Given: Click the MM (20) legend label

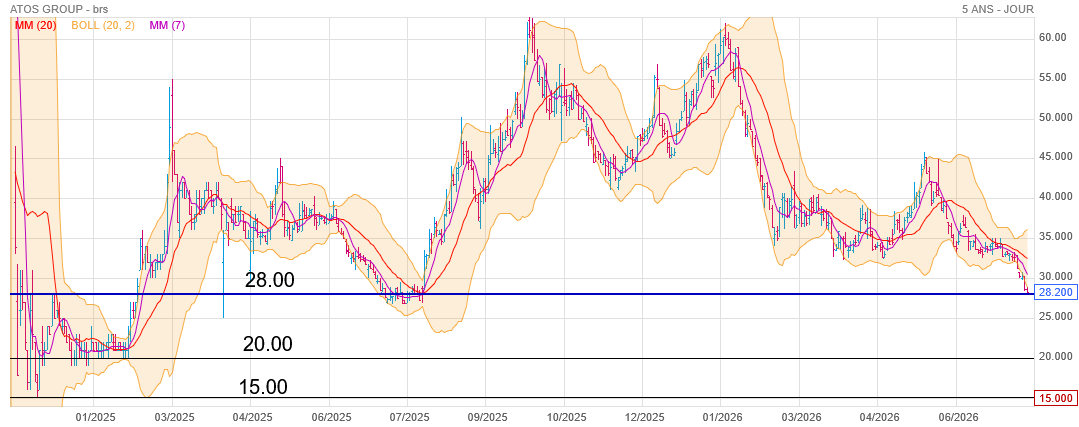Looking at the screenshot, I should (34, 25).
